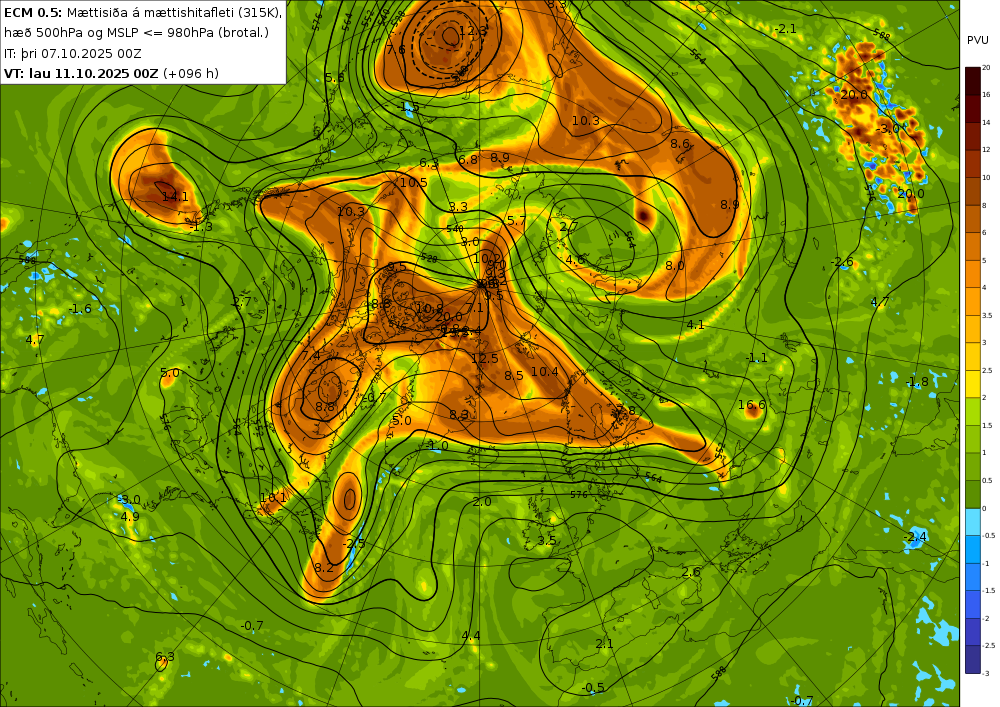This screenshot has width=1000, height=707.
Task: Click the '10.5' value label
Action: click(x=414, y=183)
